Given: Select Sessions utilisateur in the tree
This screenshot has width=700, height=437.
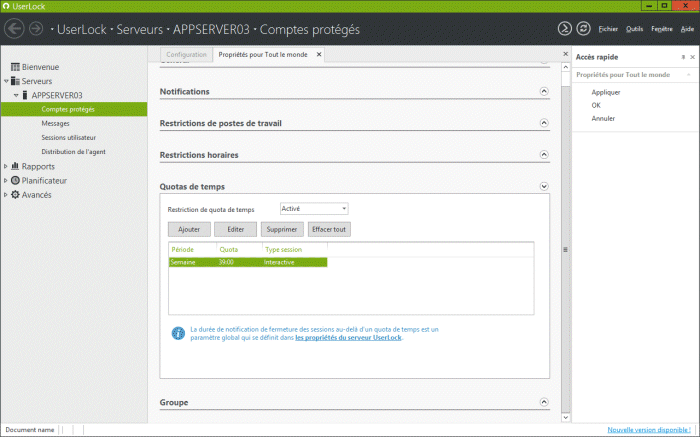Looking at the screenshot, I should 69,137.
